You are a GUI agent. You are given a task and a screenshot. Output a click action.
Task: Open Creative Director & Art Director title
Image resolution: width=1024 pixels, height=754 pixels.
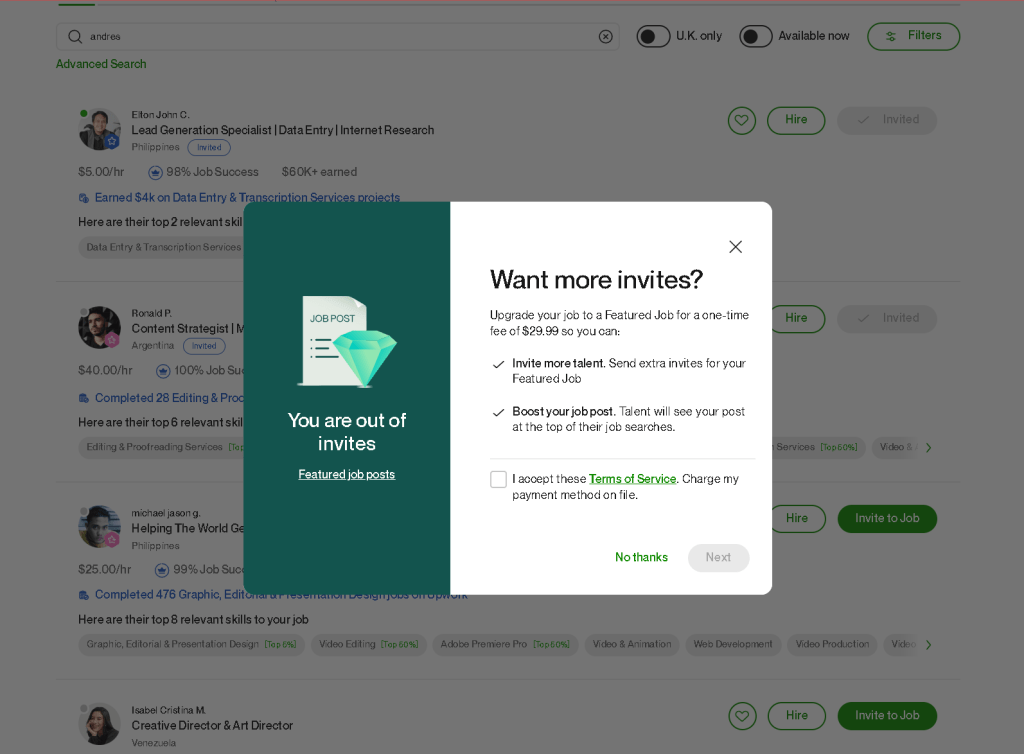coord(212,725)
